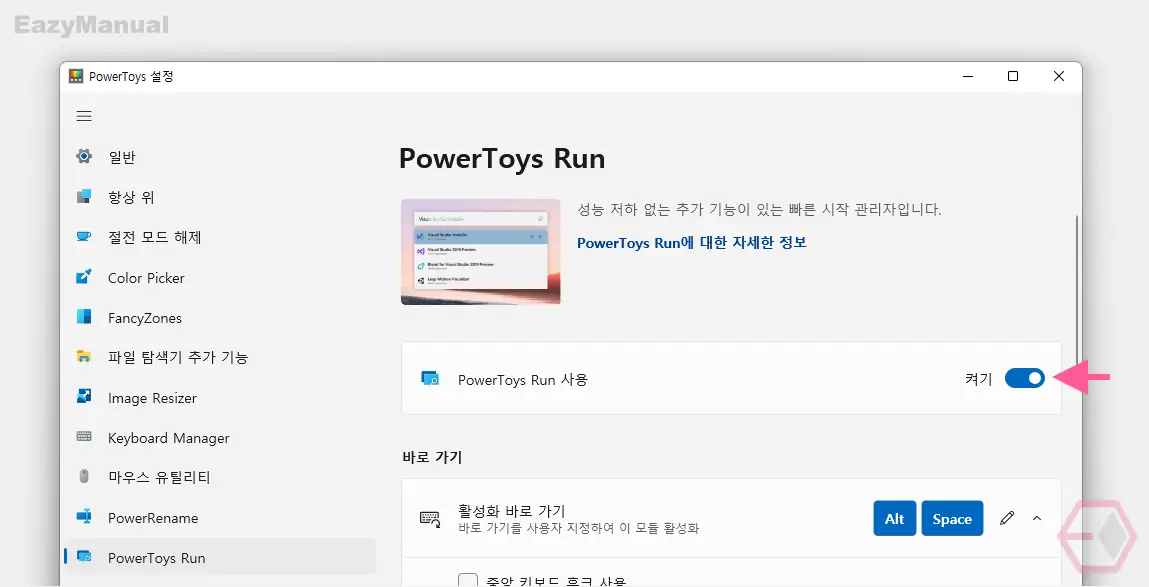Open the hamburger navigation menu

tap(84, 116)
